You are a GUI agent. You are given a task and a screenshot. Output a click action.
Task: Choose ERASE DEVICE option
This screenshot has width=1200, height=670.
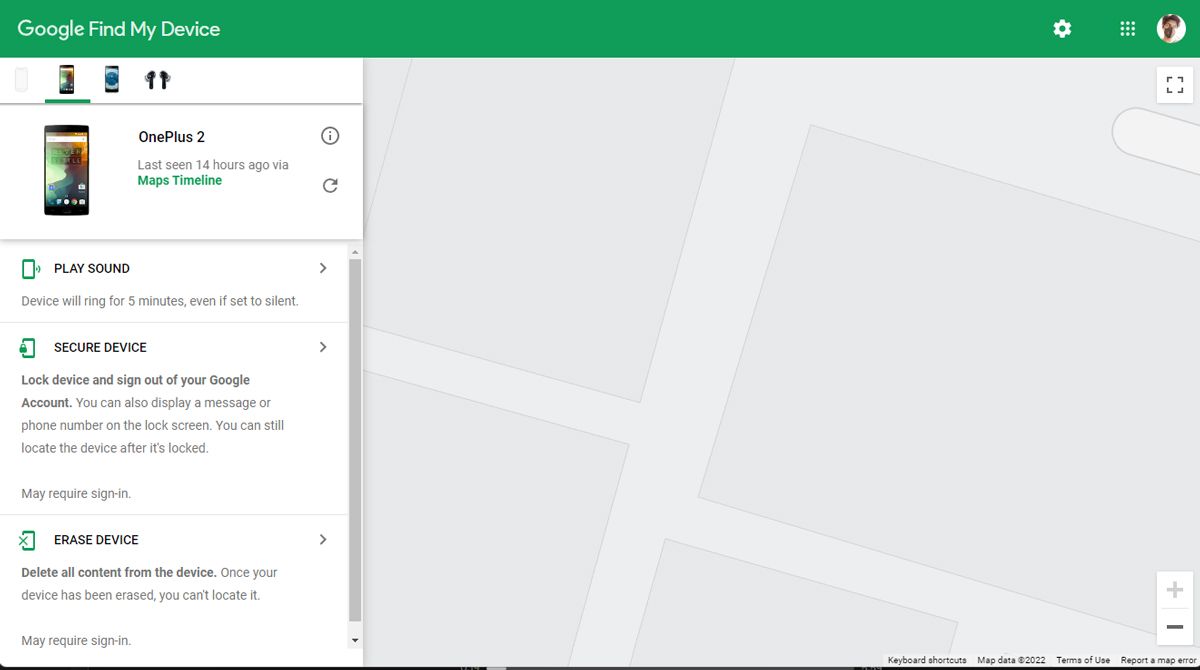96,540
